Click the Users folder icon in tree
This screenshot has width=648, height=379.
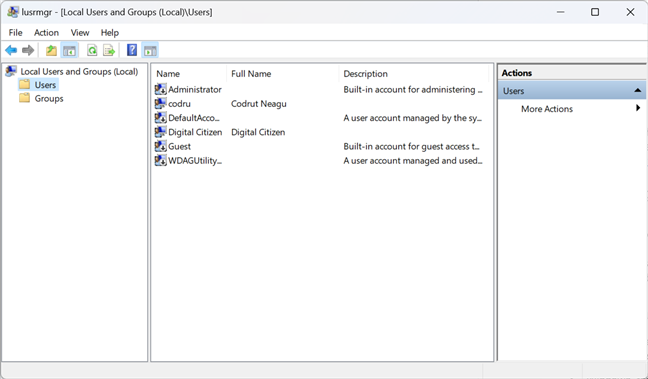coord(25,85)
